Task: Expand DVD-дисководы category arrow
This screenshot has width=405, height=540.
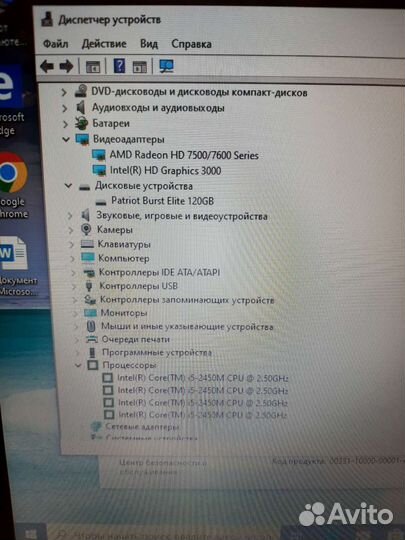Action: click(x=63, y=92)
